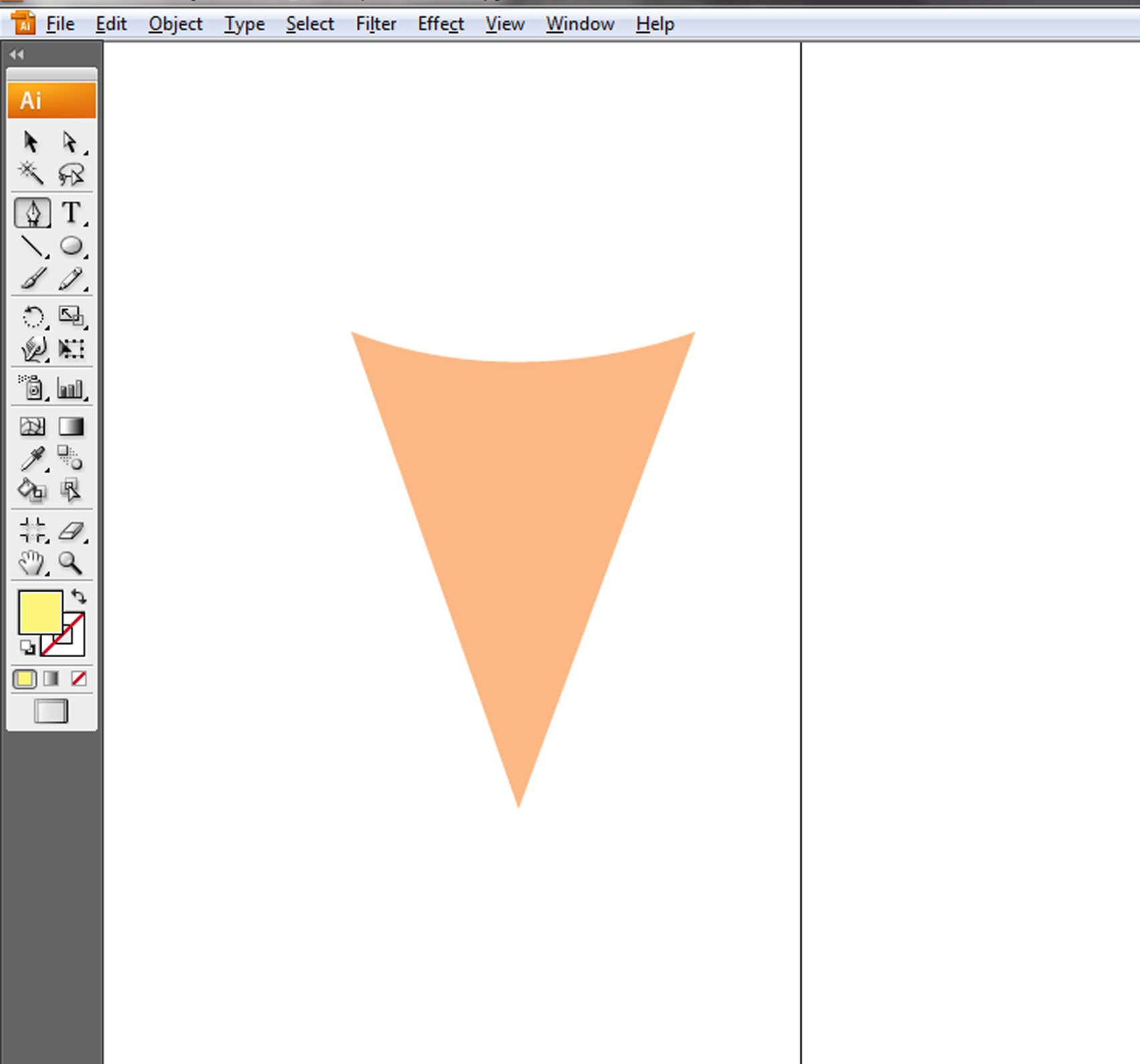The height and width of the screenshot is (1064, 1140).
Task: Open the screen mode selector button
Action: pos(51,711)
